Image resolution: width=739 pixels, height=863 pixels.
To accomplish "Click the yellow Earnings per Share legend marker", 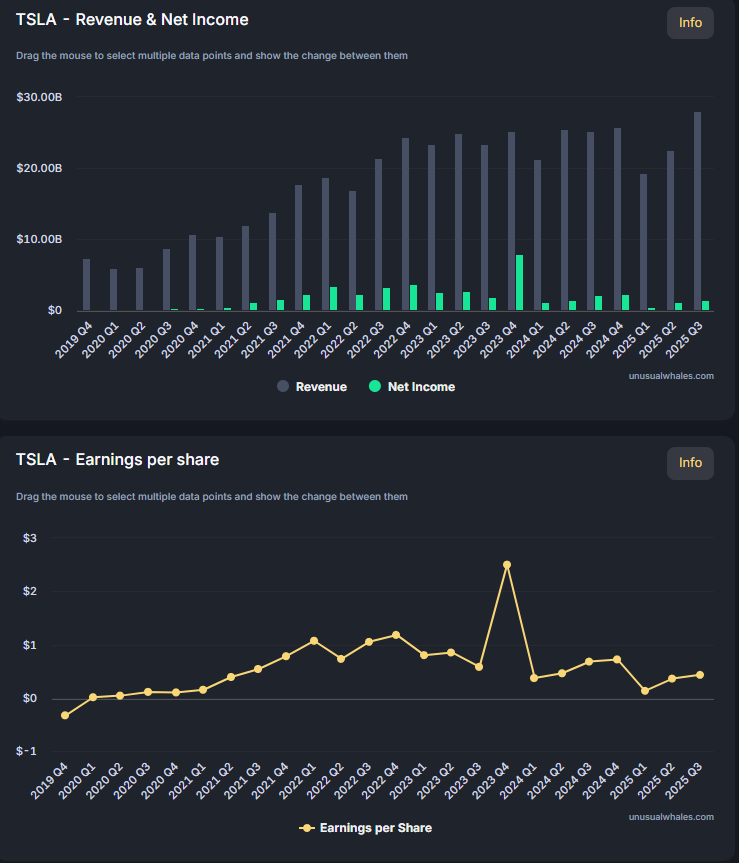I will click(307, 828).
